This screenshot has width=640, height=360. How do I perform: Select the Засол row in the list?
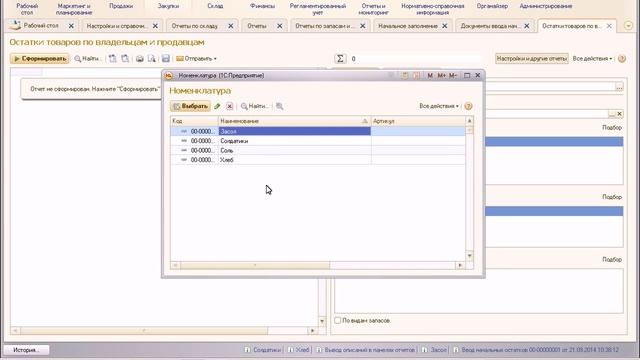click(x=318, y=131)
